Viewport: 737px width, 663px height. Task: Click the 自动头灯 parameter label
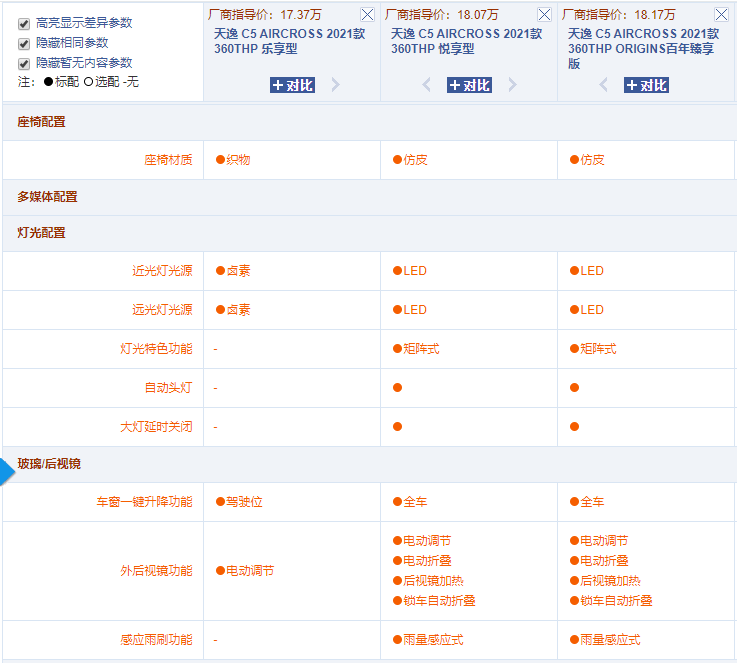[168, 388]
